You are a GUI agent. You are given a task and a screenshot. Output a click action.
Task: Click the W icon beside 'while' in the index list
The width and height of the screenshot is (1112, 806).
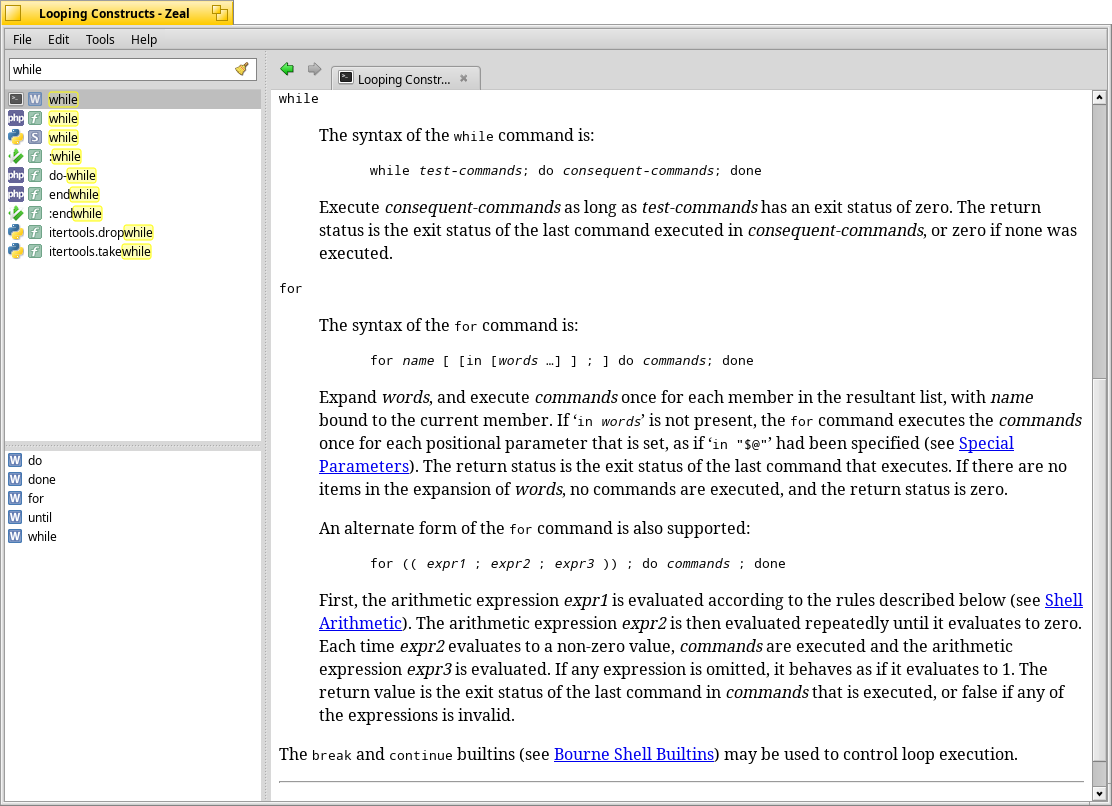pyautogui.click(x=15, y=537)
